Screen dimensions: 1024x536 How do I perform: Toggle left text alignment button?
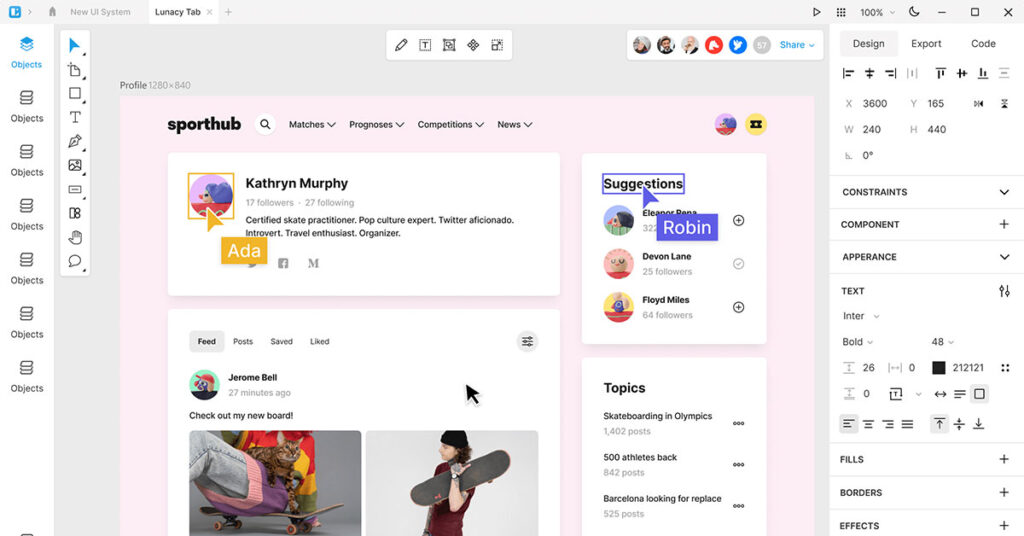(x=849, y=424)
